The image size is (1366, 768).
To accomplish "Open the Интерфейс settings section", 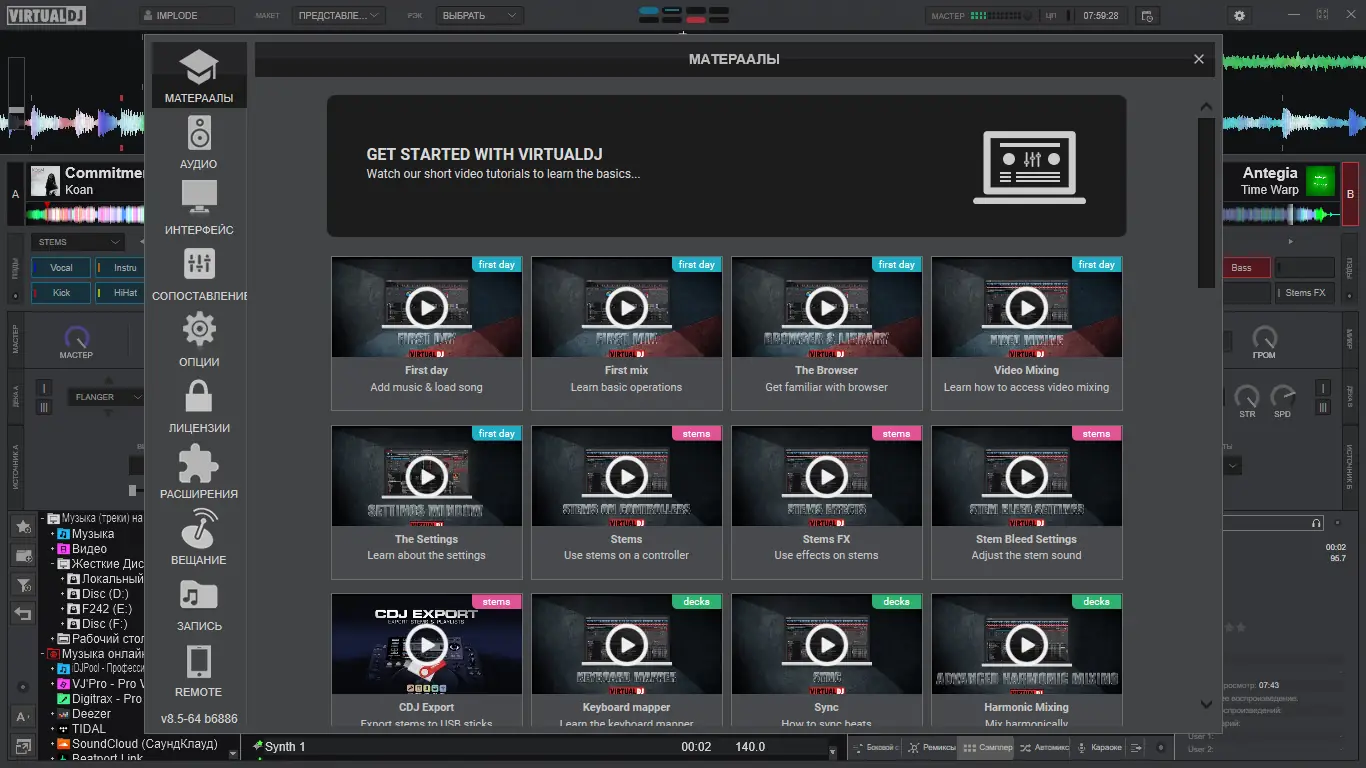I will point(199,208).
